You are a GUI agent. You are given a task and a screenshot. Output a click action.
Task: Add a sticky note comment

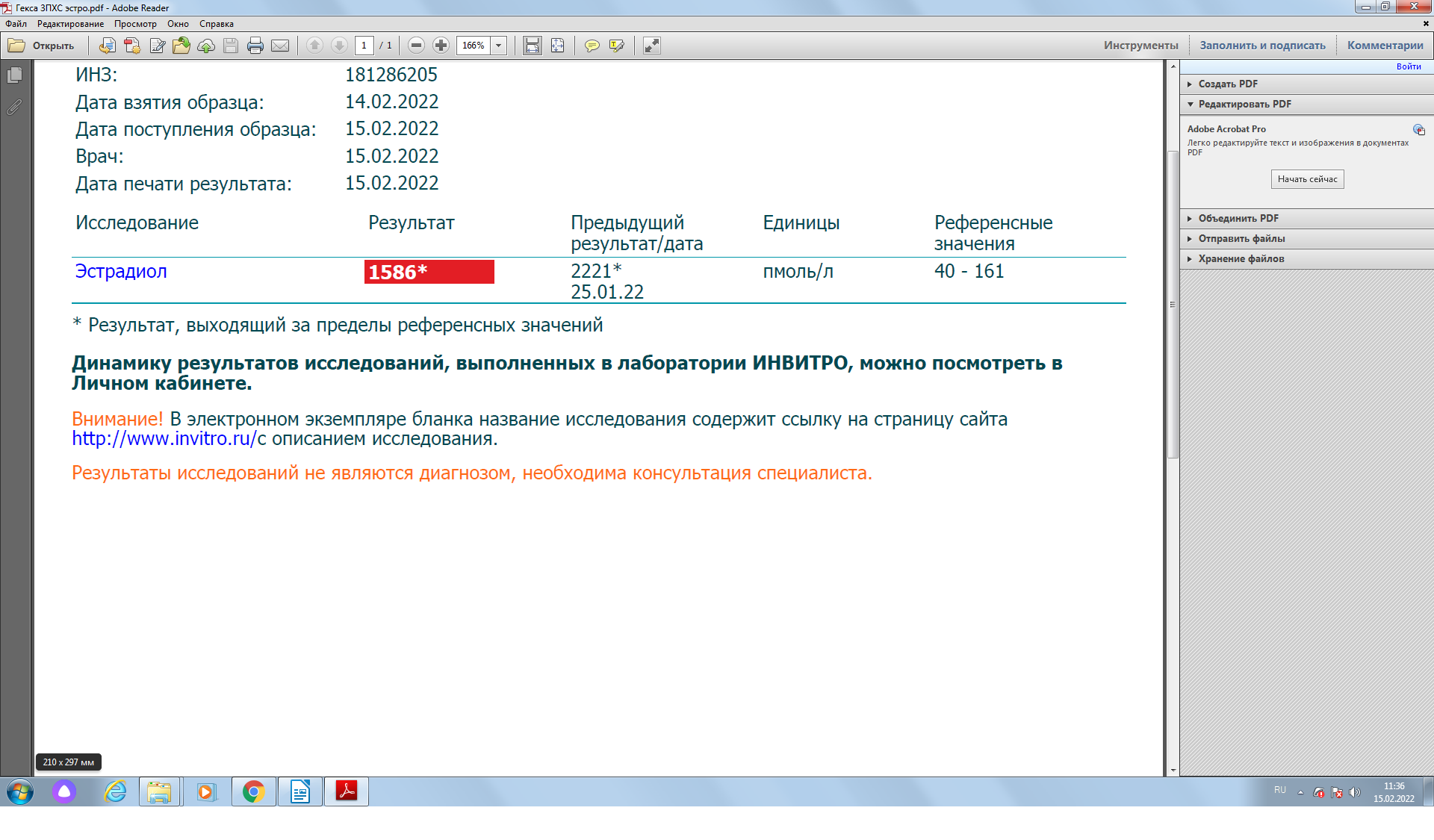click(592, 46)
